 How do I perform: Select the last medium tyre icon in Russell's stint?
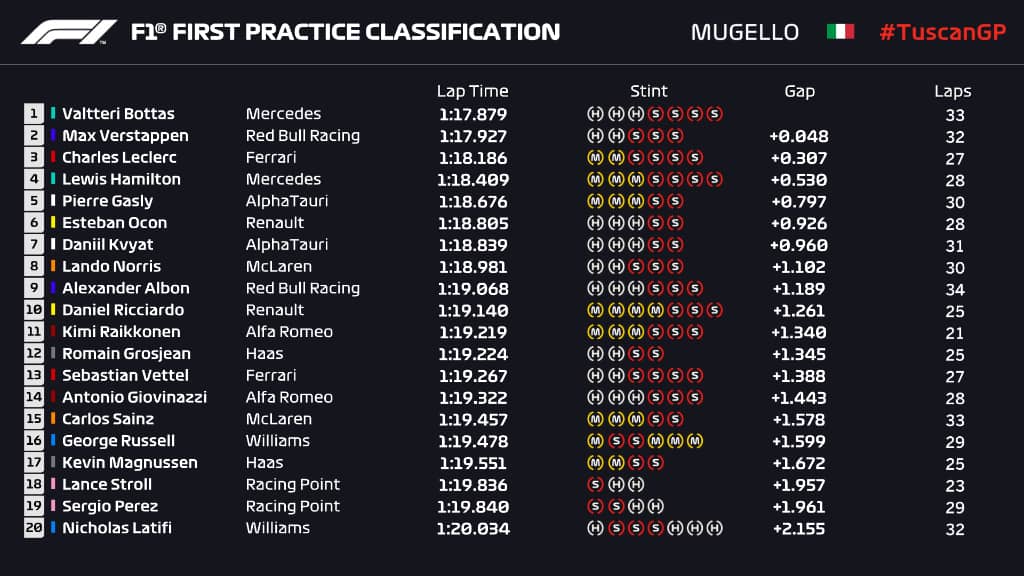[x=695, y=441]
